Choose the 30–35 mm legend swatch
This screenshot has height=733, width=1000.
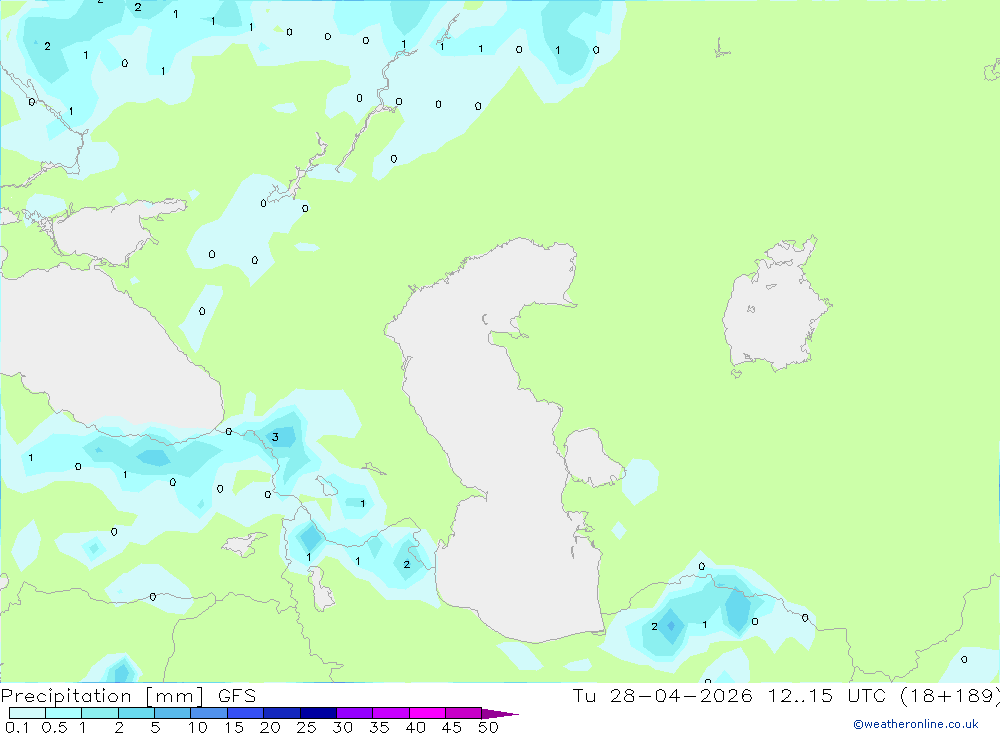(x=355, y=713)
